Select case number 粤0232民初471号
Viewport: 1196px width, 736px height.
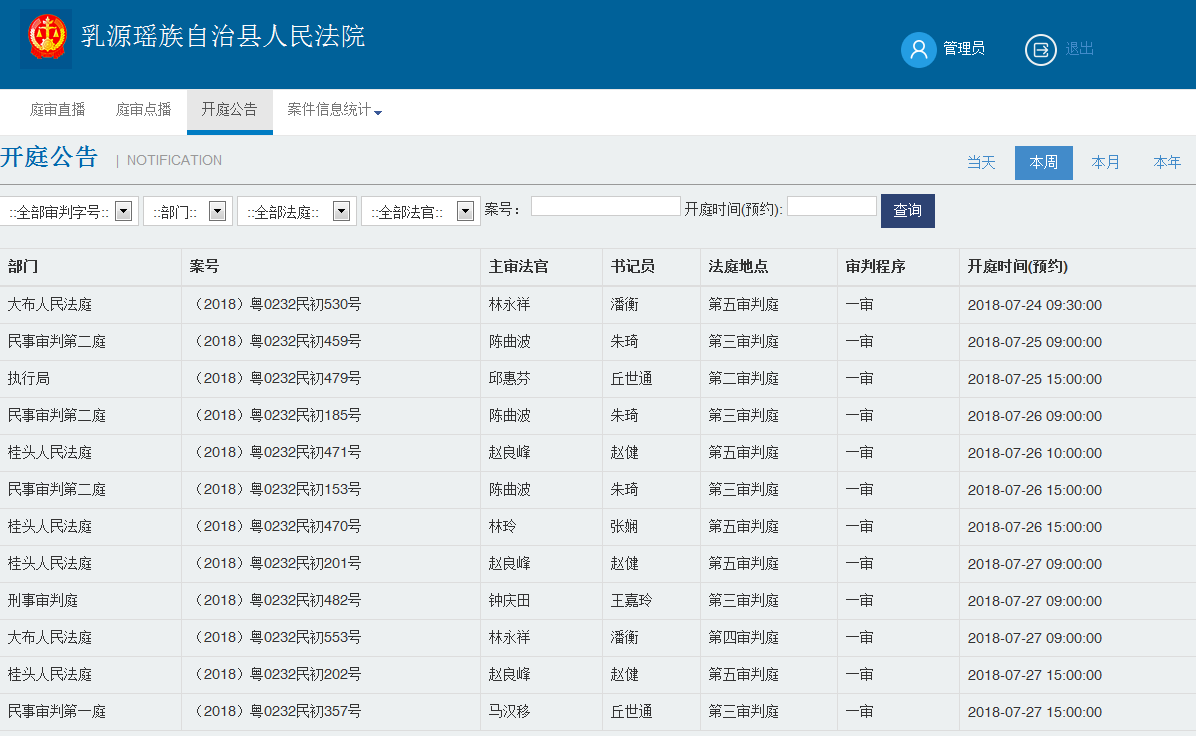(276, 452)
